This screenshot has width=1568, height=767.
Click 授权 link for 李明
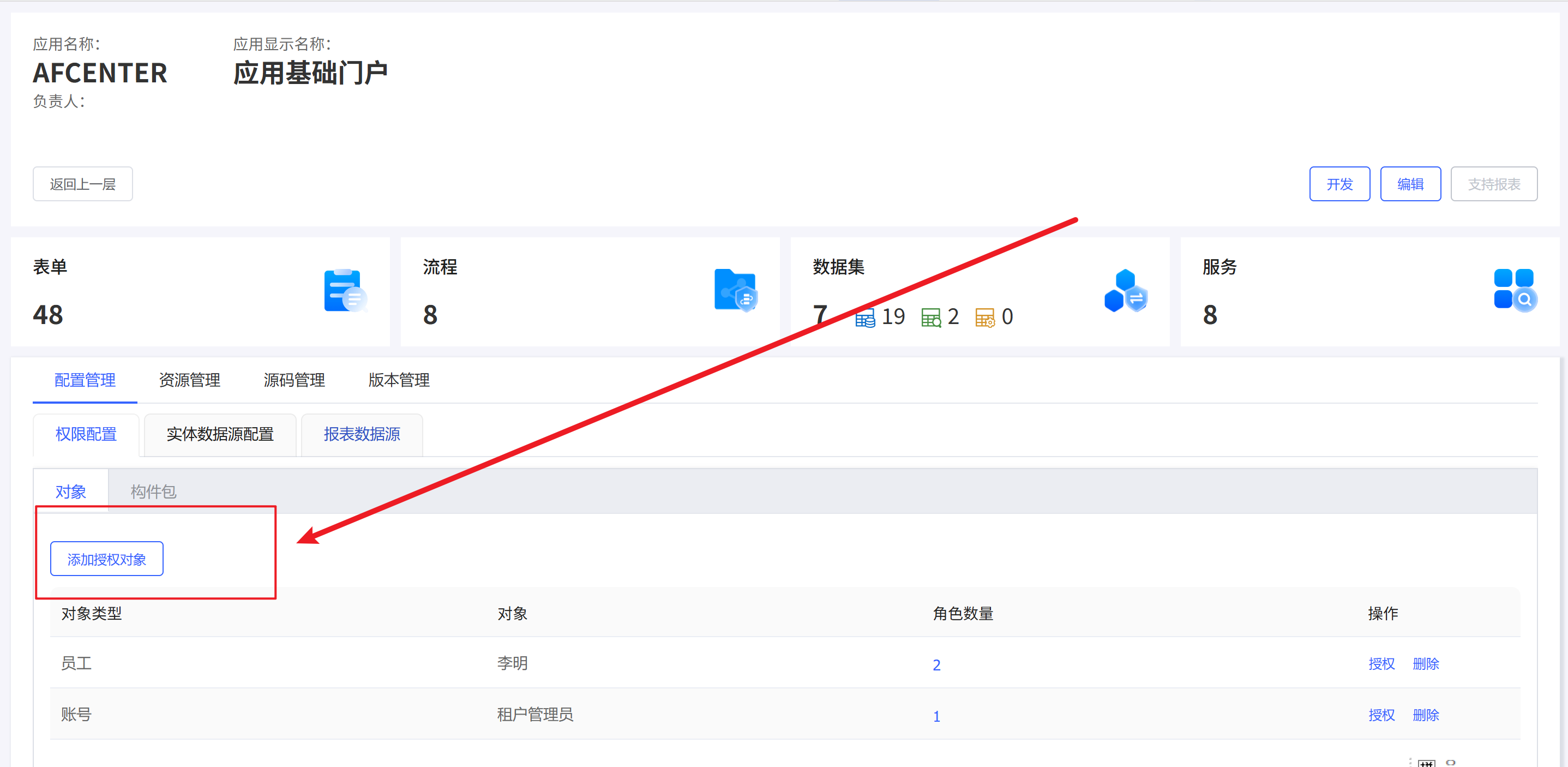click(1381, 663)
